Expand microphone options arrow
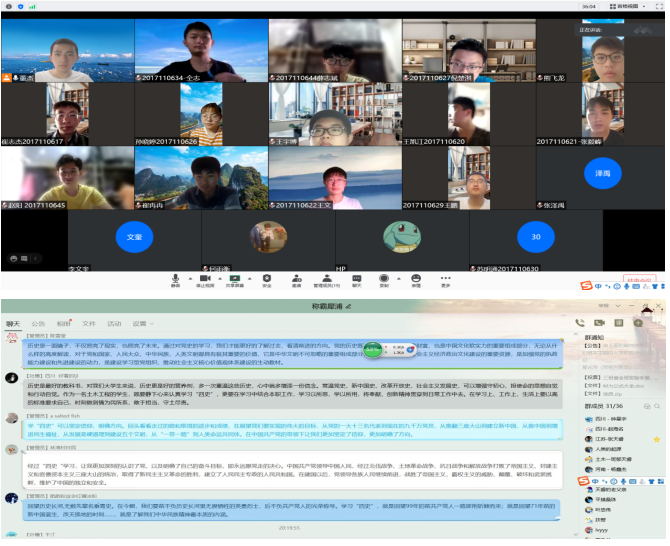The image size is (670, 546). 188,277
